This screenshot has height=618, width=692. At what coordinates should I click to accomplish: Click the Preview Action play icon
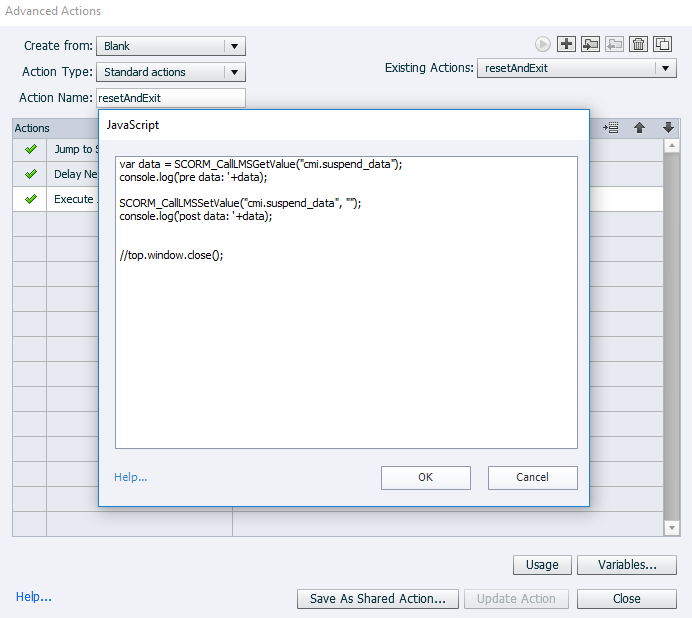[542, 44]
